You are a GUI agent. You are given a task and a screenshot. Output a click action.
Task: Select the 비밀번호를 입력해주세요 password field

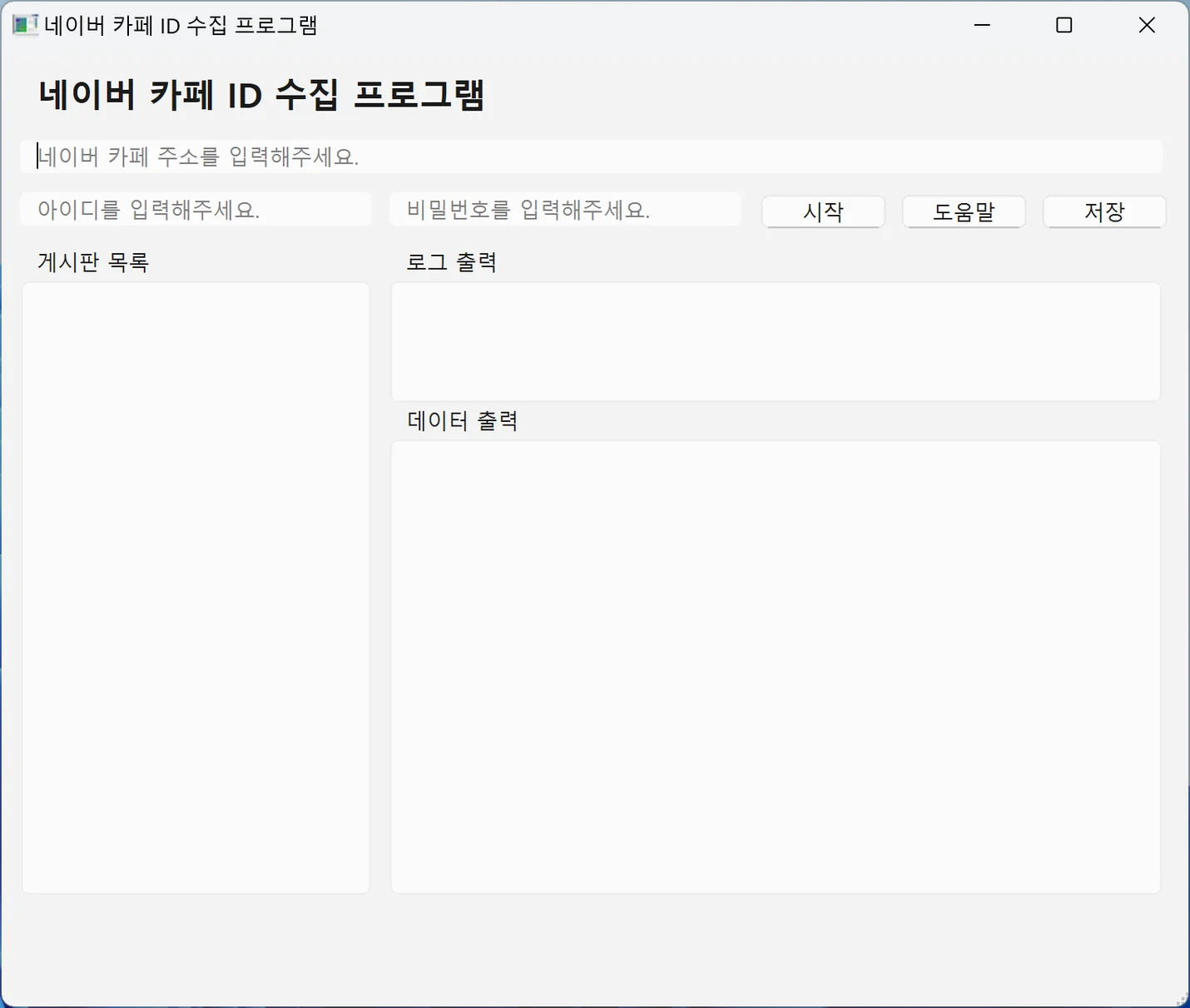coord(565,209)
